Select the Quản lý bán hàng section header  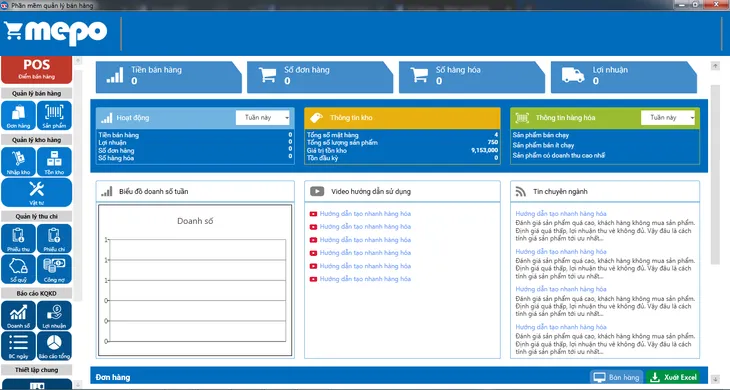pyautogui.click(x=36, y=94)
